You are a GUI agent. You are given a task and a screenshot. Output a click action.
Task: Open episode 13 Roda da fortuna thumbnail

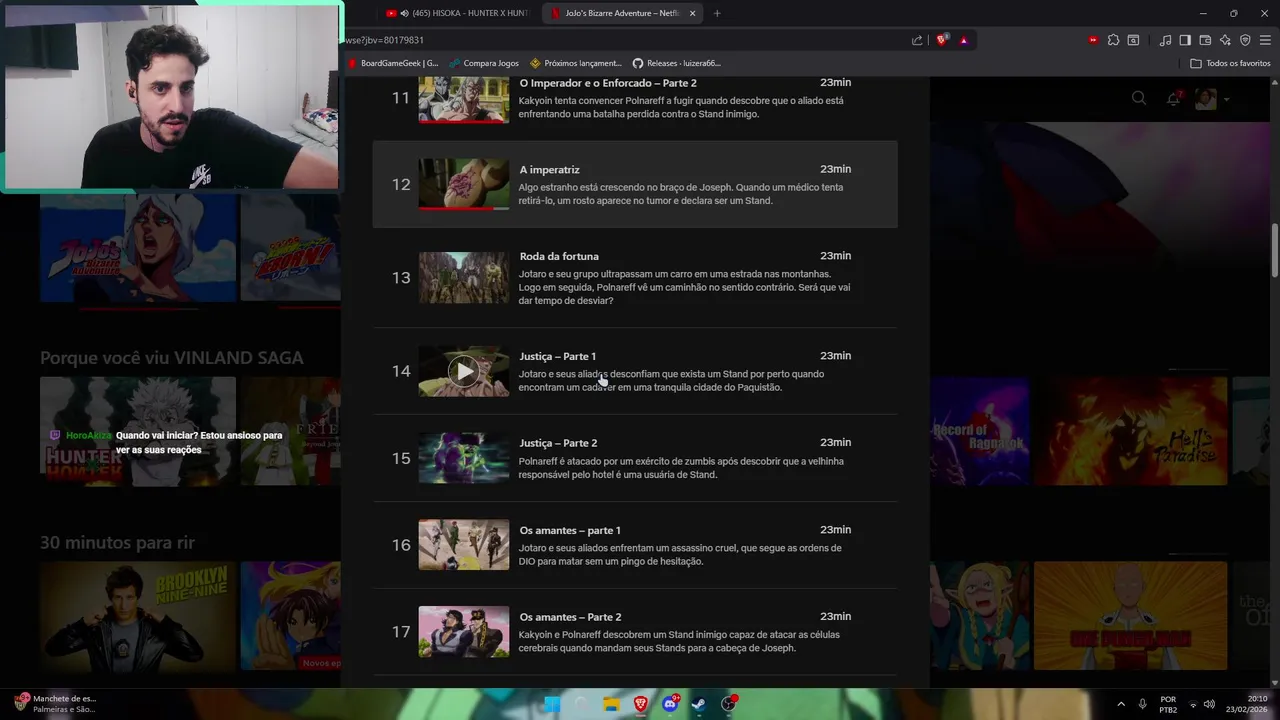tap(464, 277)
